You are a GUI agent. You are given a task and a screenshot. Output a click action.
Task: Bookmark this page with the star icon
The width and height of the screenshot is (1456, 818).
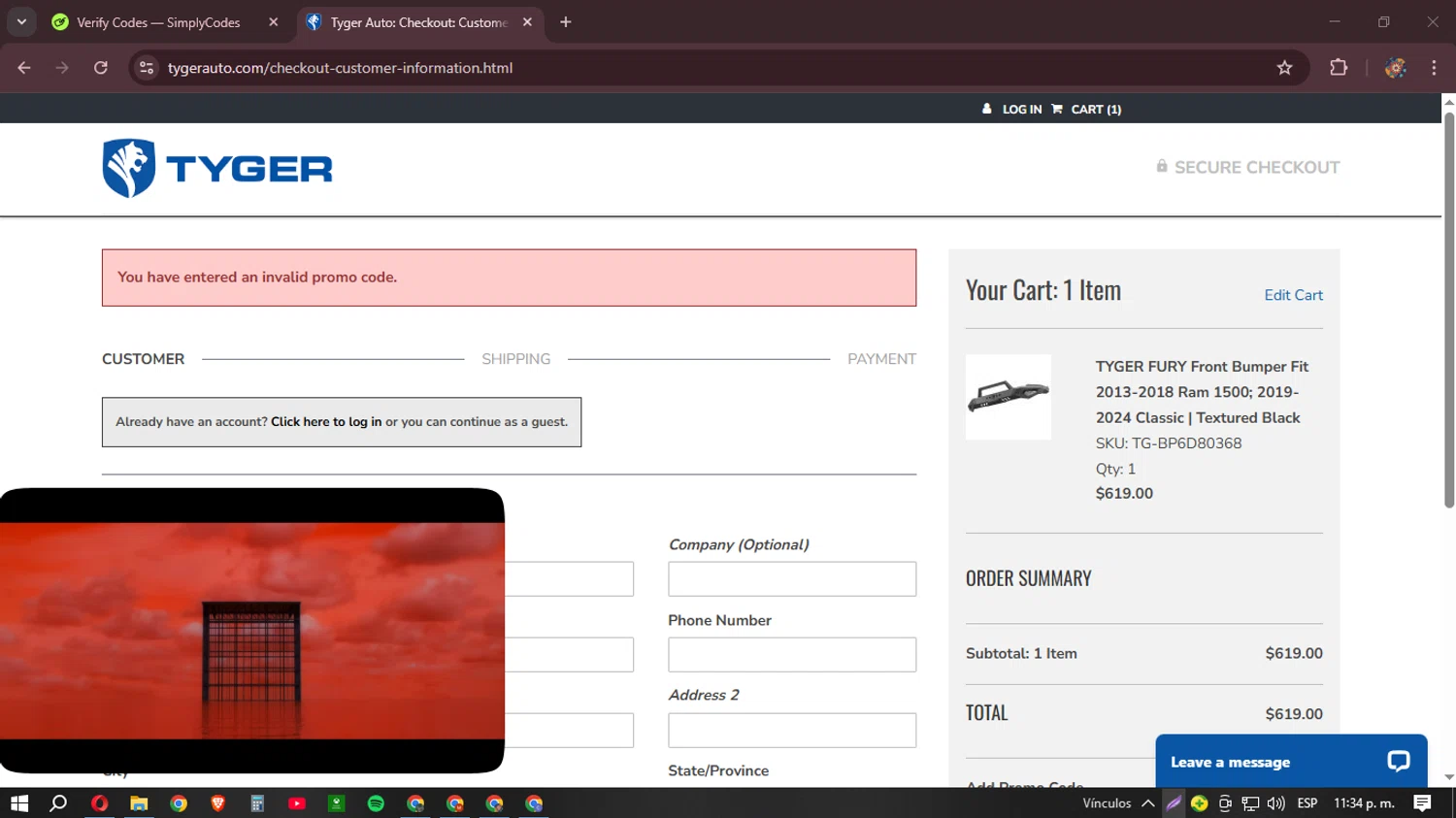[1285, 68]
